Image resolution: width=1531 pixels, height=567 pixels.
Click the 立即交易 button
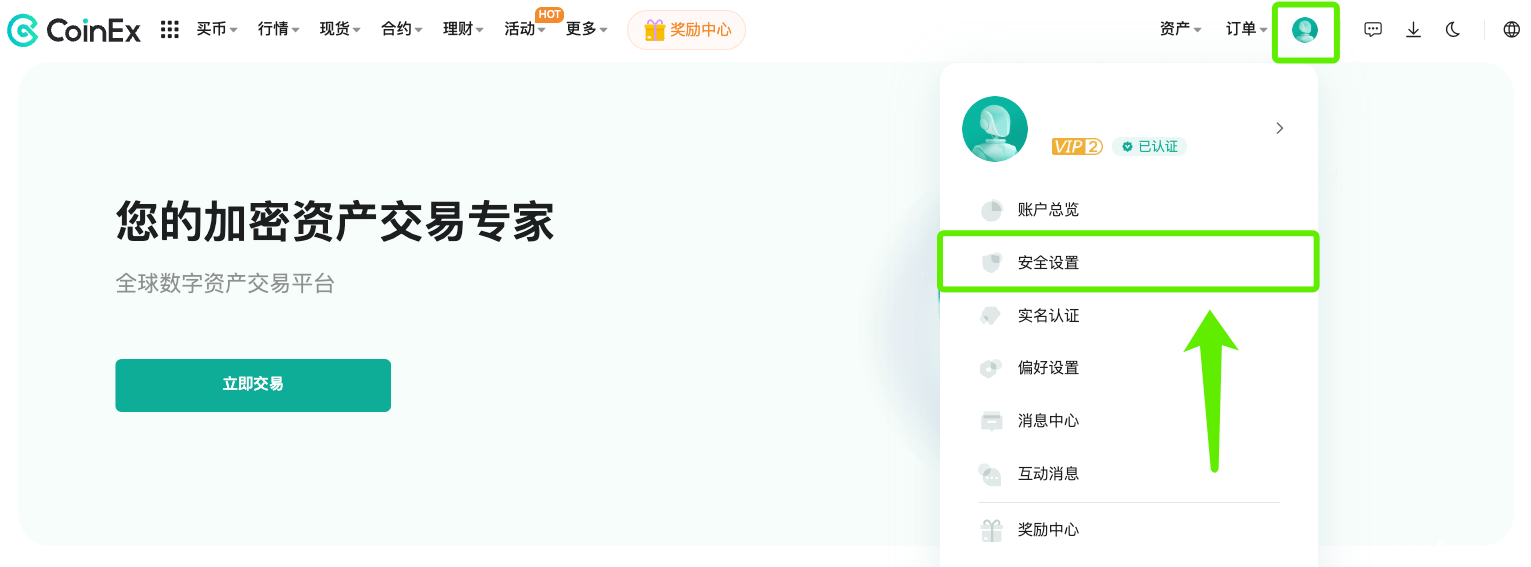[x=253, y=385]
